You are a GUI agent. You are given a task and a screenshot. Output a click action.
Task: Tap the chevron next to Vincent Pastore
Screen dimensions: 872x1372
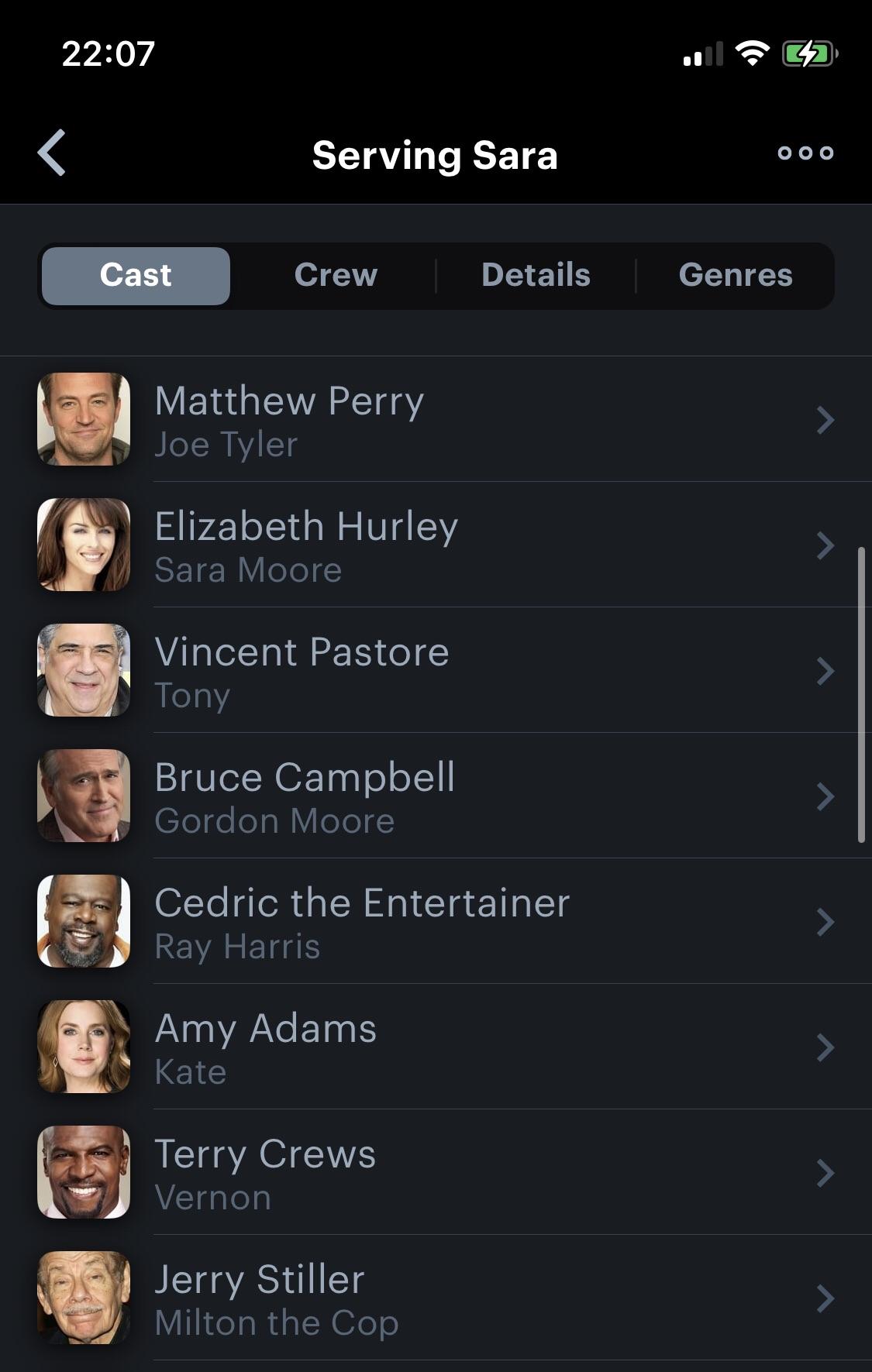825,671
